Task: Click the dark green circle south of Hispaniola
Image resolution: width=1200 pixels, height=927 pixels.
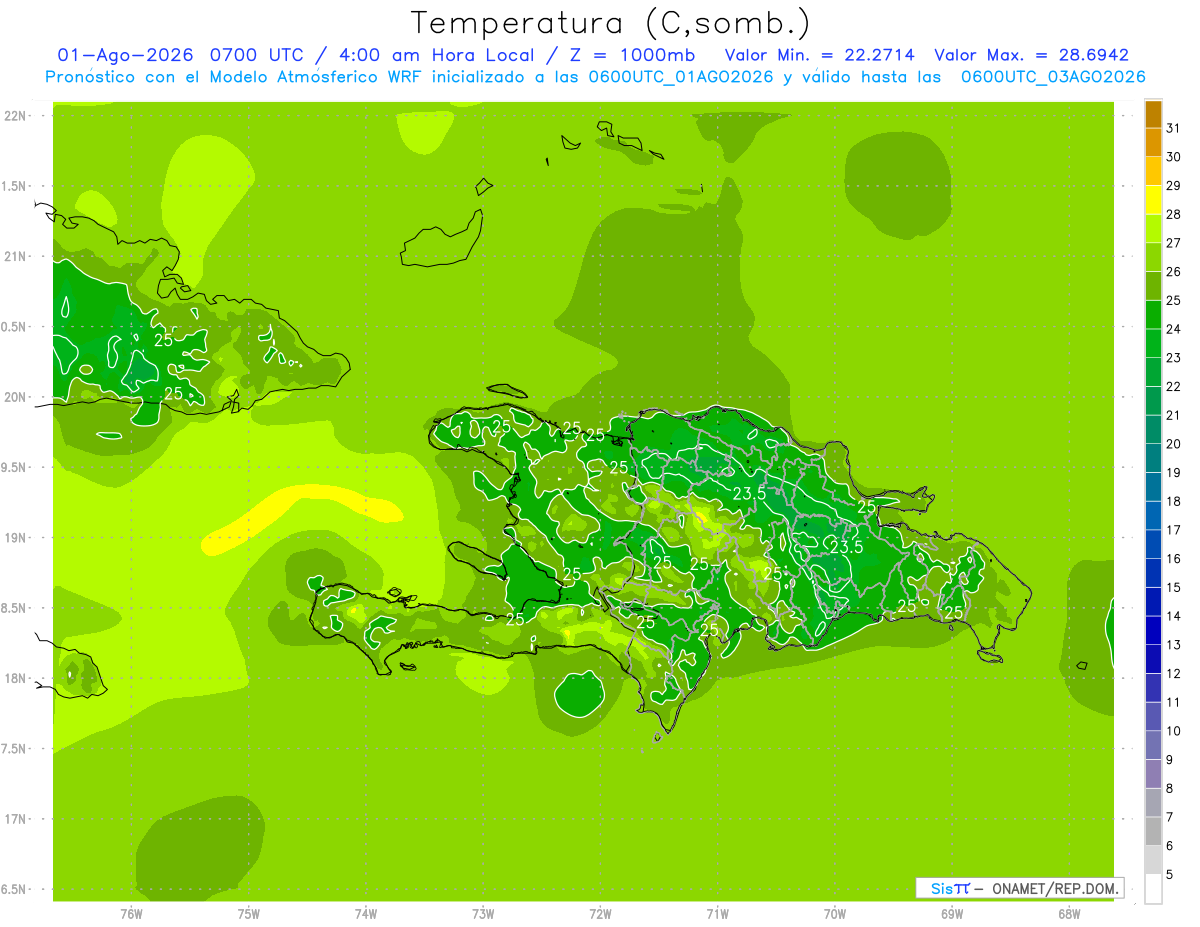Action: [x=579, y=694]
